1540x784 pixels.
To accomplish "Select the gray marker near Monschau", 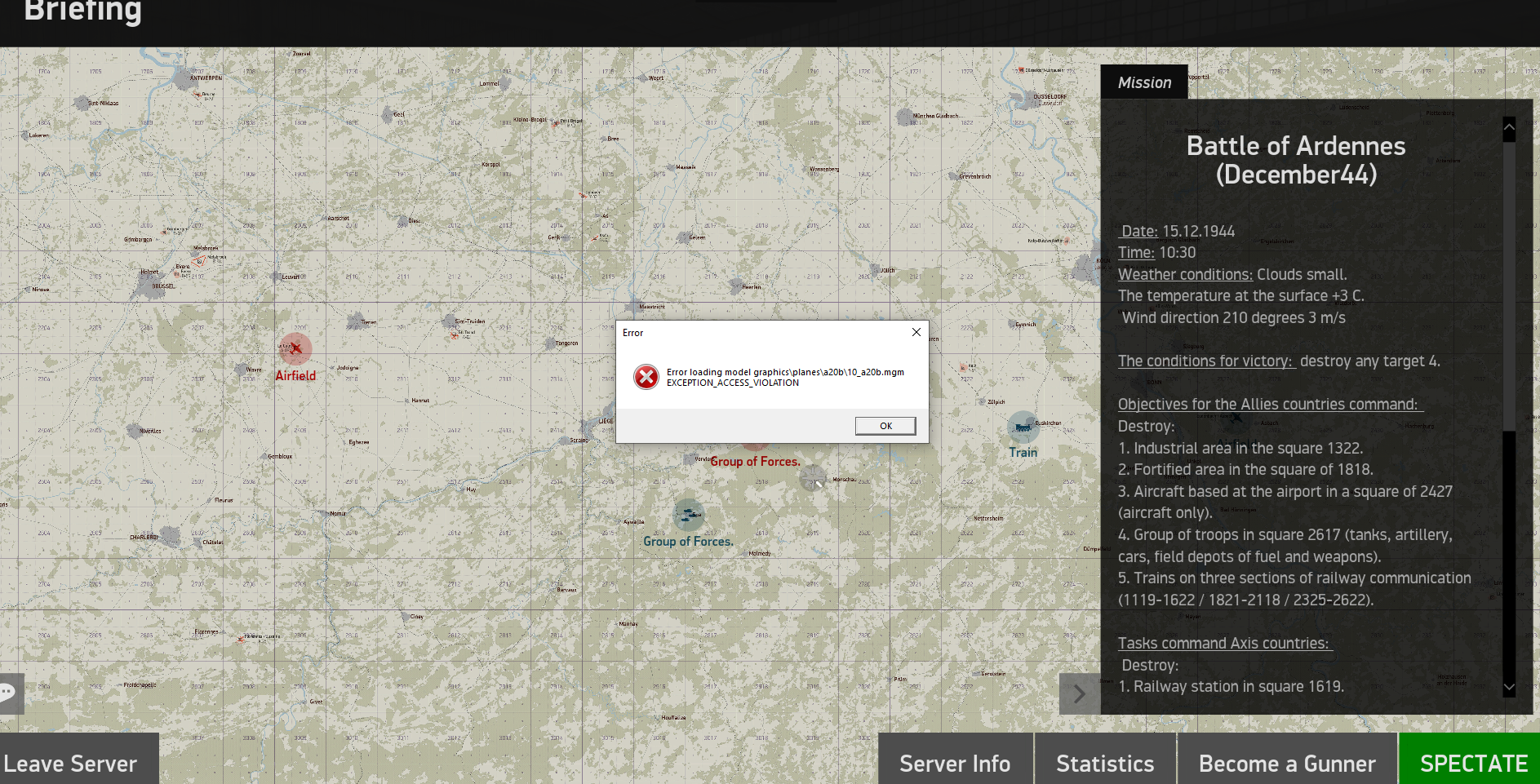I will pyautogui.click(x=813, y=477).
